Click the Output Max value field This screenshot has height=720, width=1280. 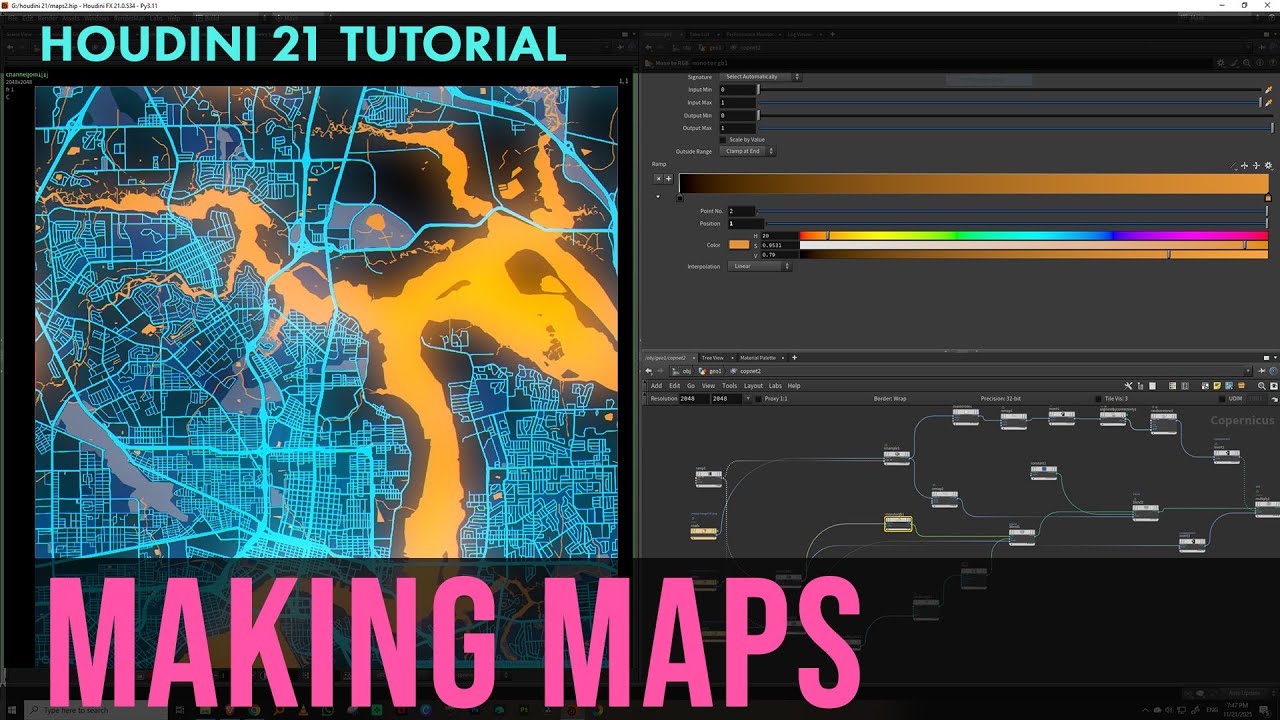point(737,128)
